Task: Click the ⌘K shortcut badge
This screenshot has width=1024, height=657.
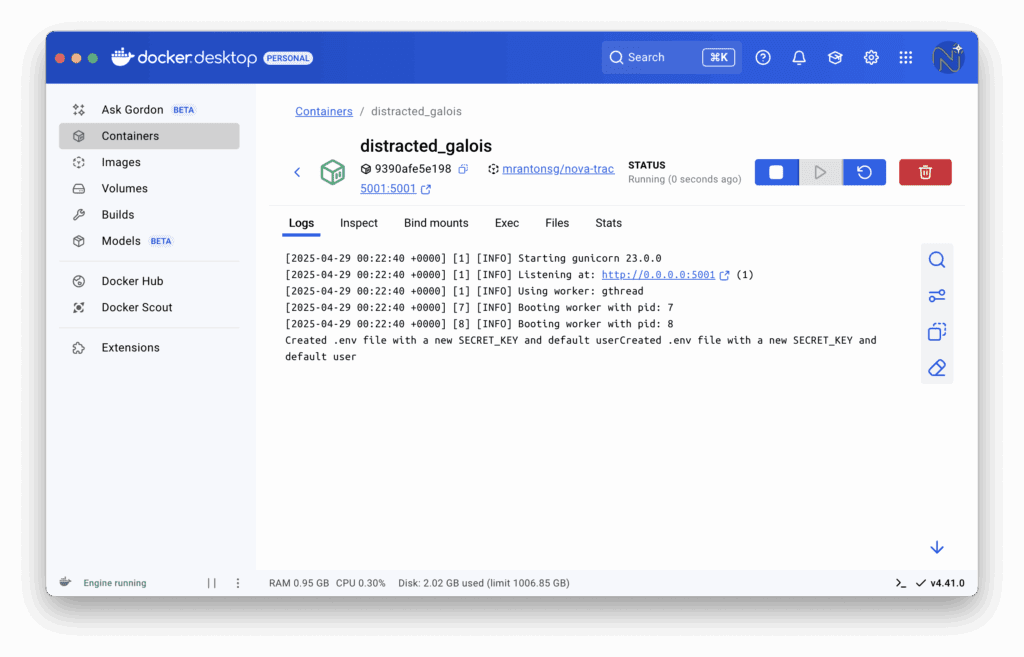Action: click(718, 57)
